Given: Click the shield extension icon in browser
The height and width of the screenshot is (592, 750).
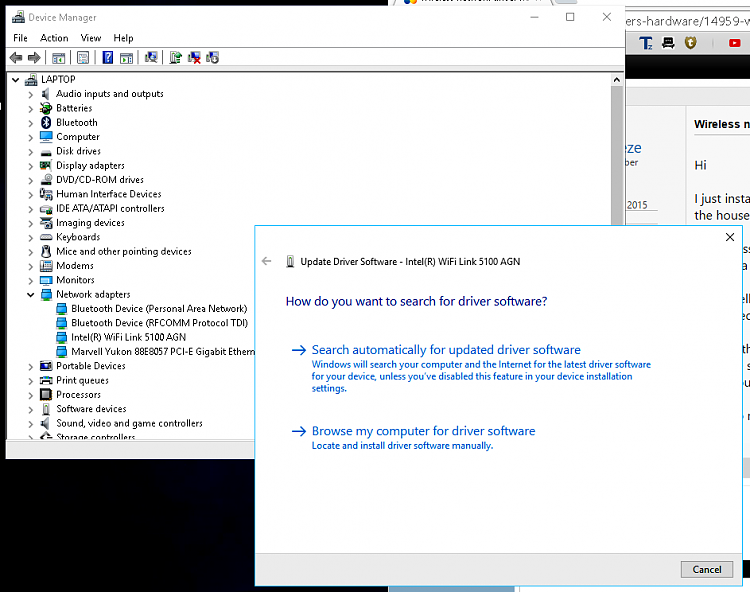Looking at the screenshot, I should 690,43.
